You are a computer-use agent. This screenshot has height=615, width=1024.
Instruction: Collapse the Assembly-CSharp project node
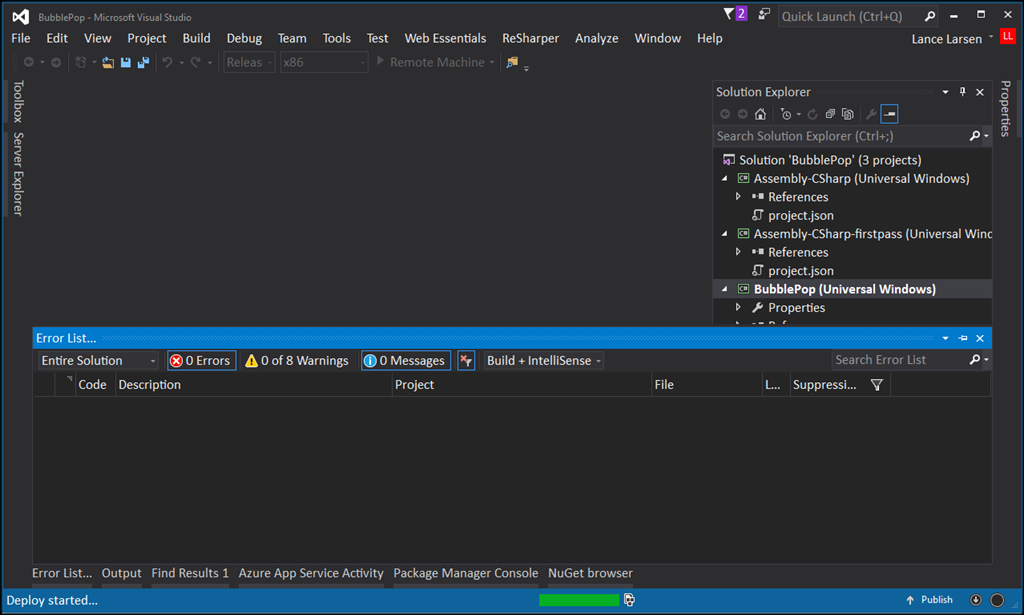724,178
